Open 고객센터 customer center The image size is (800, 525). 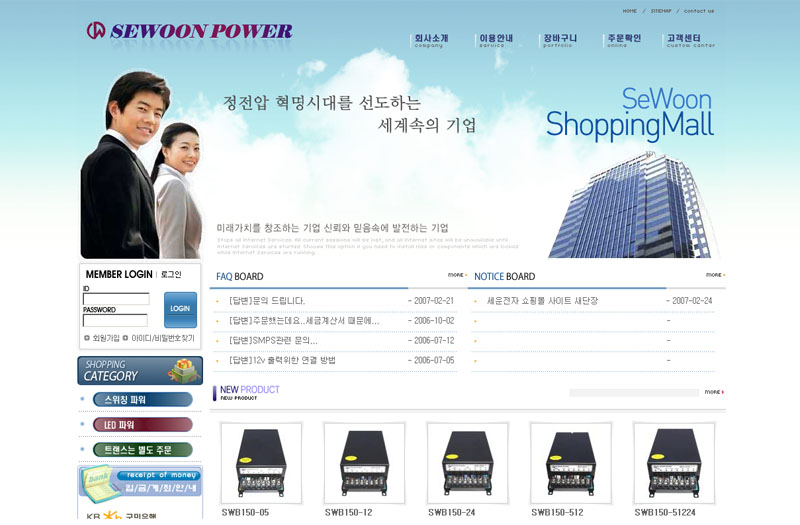(690, 40)
